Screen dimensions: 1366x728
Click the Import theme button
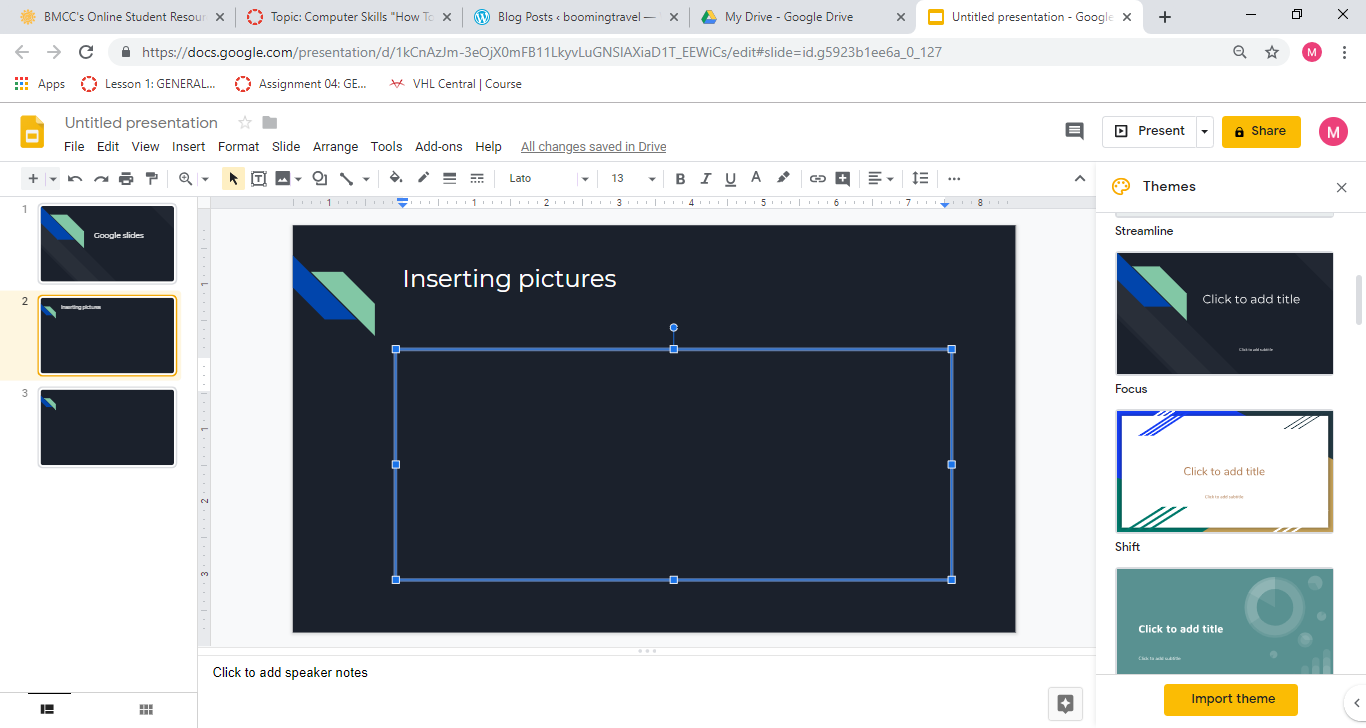[1232, 699]
